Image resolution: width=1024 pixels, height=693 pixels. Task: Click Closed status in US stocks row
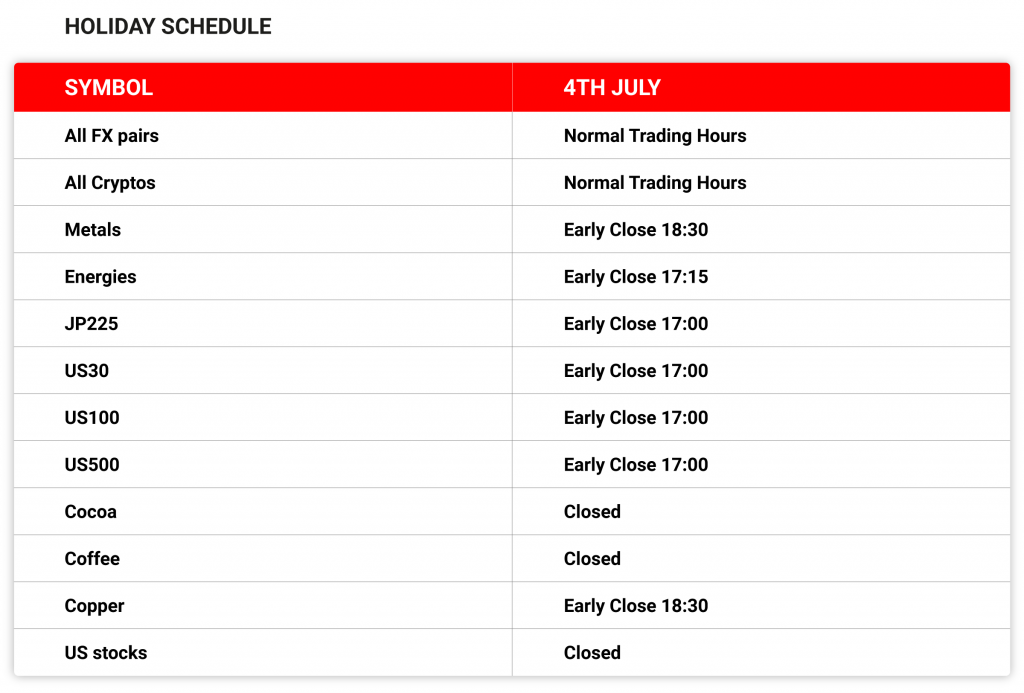(x=592, y=653)
